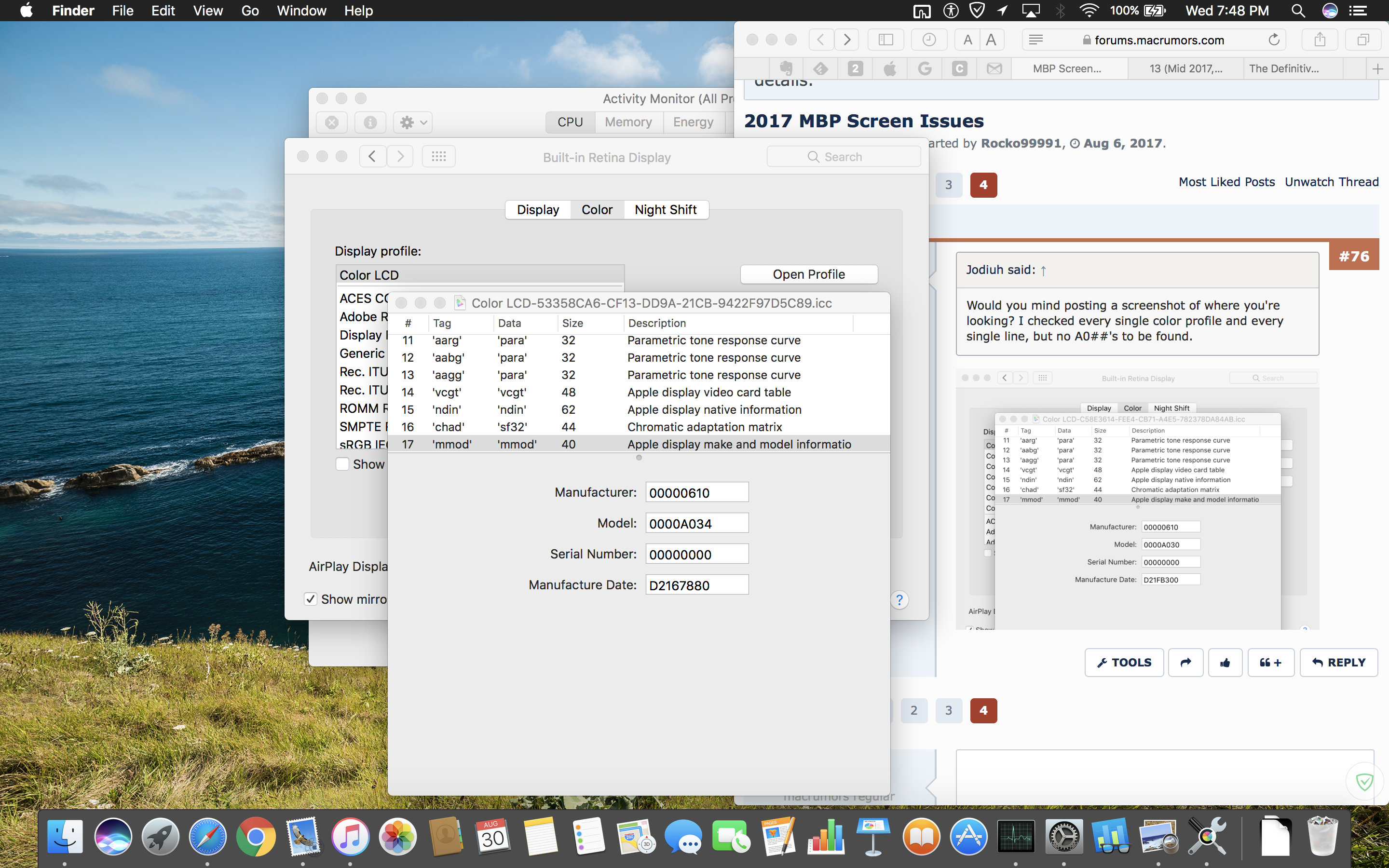This screenshot has width=1389, height=868.
Task: Open the Finder Go menu
Action: [250, 10]
